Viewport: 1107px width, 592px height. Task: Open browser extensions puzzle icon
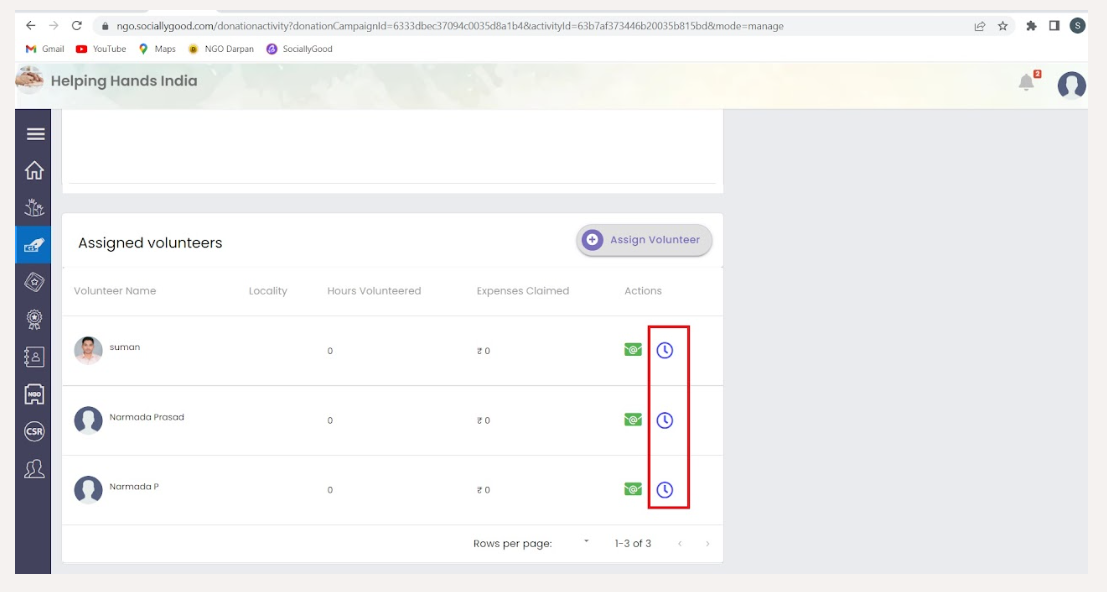click(1031, 26)
